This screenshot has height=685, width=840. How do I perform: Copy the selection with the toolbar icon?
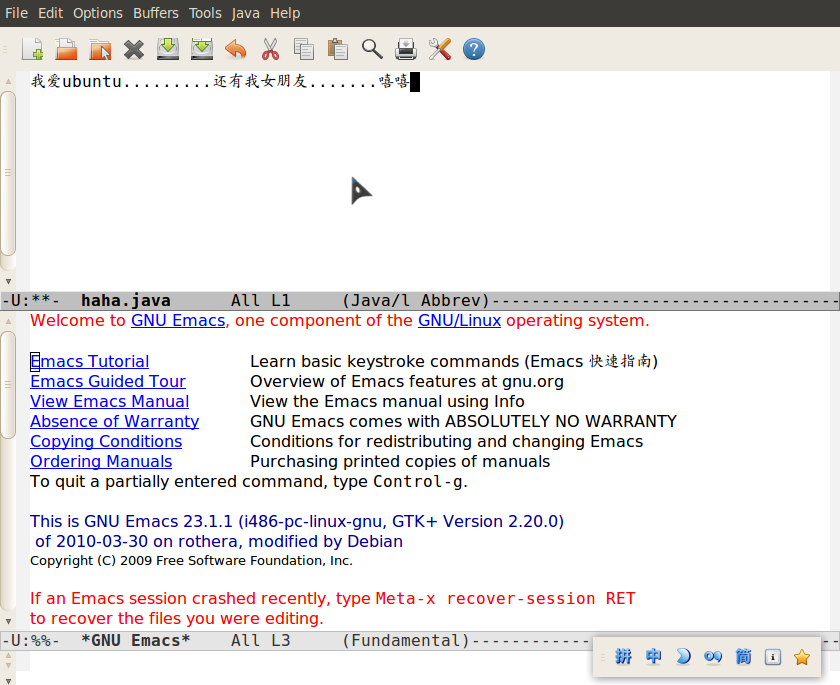(x=304, y=49)
